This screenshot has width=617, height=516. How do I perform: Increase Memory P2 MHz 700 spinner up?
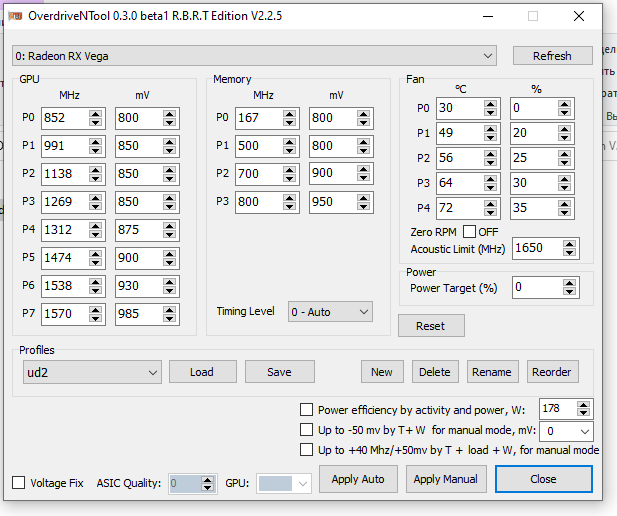pos(289,170)
